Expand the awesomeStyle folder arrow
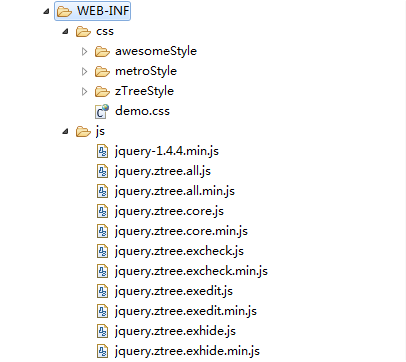This screenshot has width=406, height=362. (85, 51)
